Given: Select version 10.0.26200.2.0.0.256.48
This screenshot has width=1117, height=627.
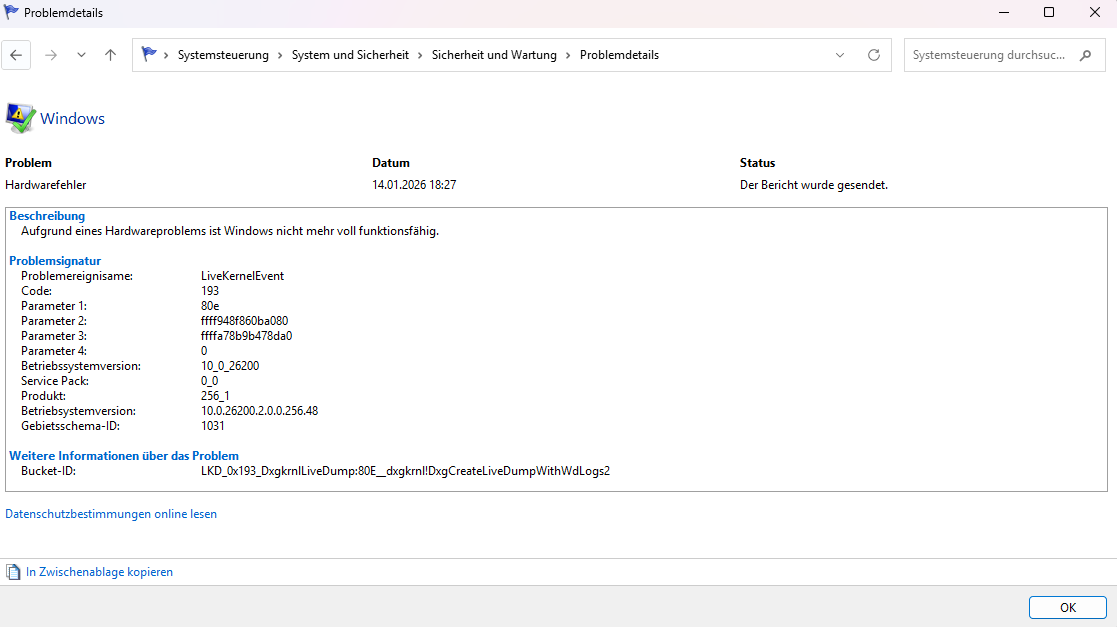Looking at the screenshot, I should [259, 410].
